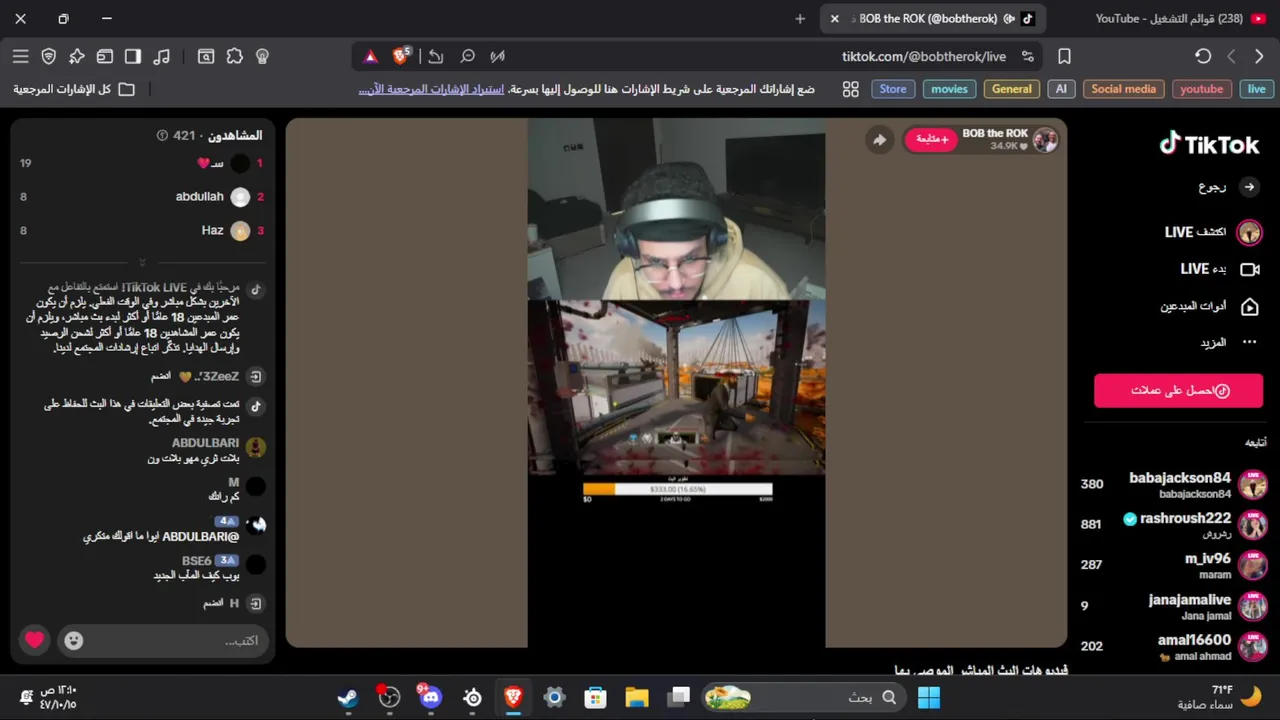Open the المزيد (More) sidebar item

1230,342
